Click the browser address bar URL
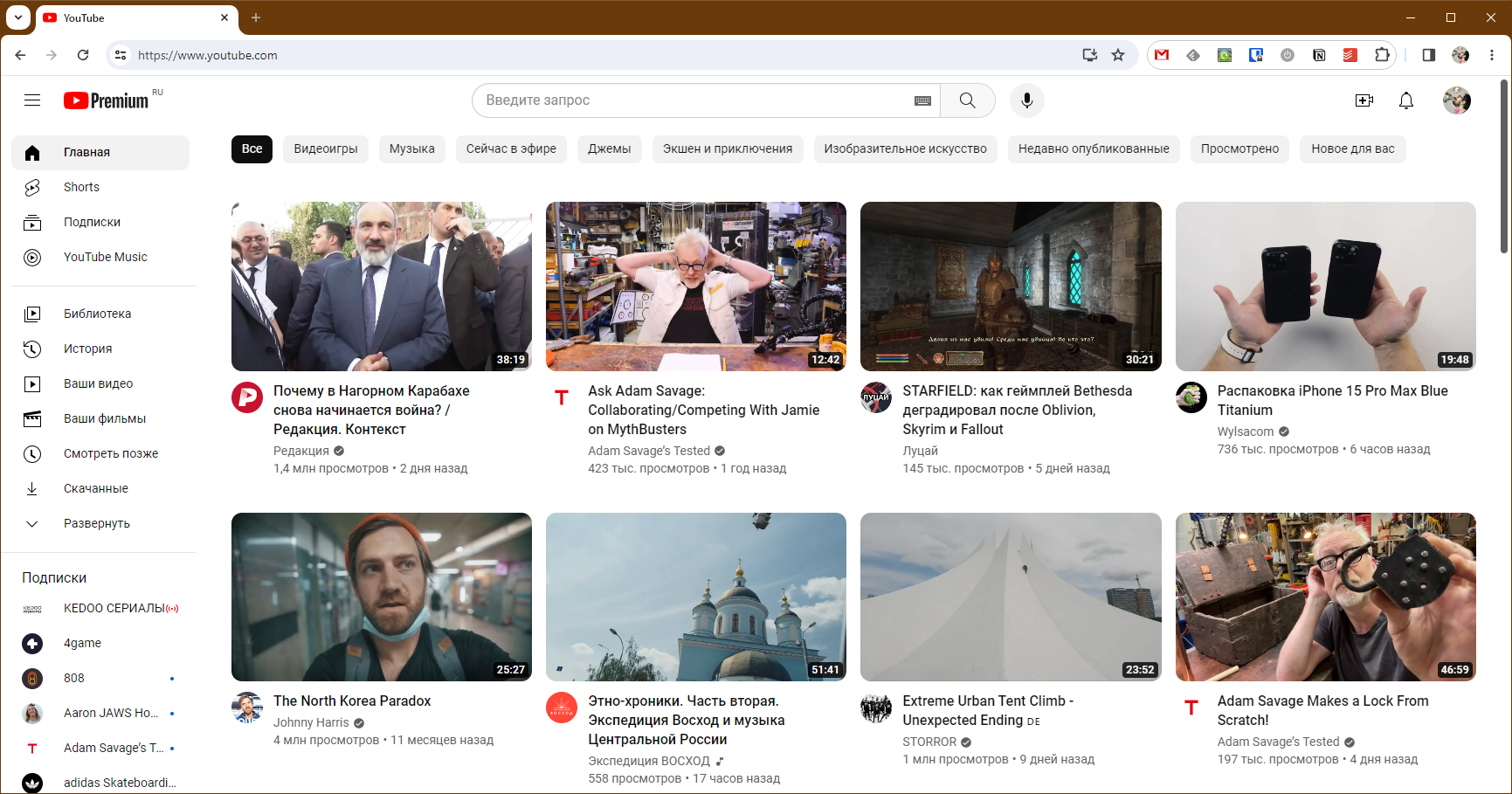 coord(208,55)
